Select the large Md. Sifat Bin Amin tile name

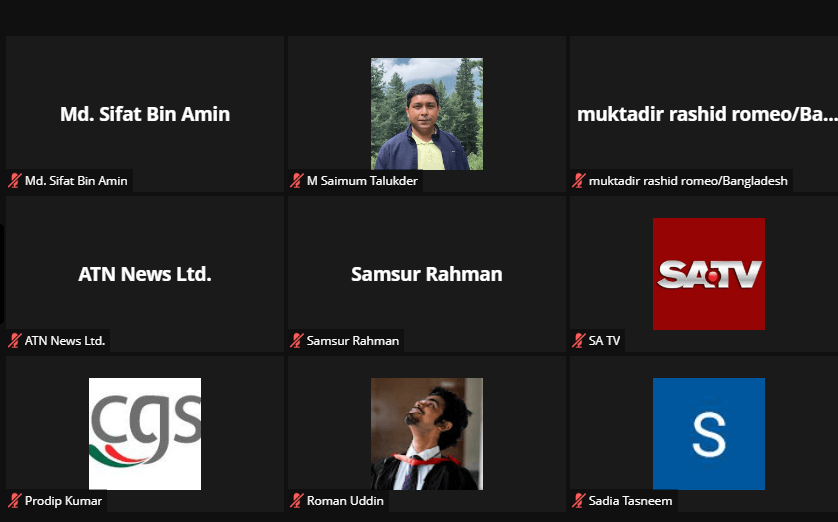(x=145, y=114)
